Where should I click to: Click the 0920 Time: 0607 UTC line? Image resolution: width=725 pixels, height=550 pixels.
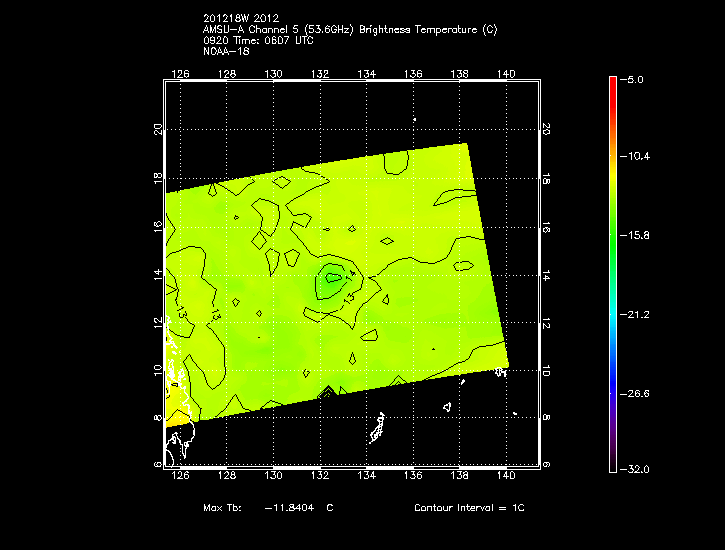click(257, 41)
